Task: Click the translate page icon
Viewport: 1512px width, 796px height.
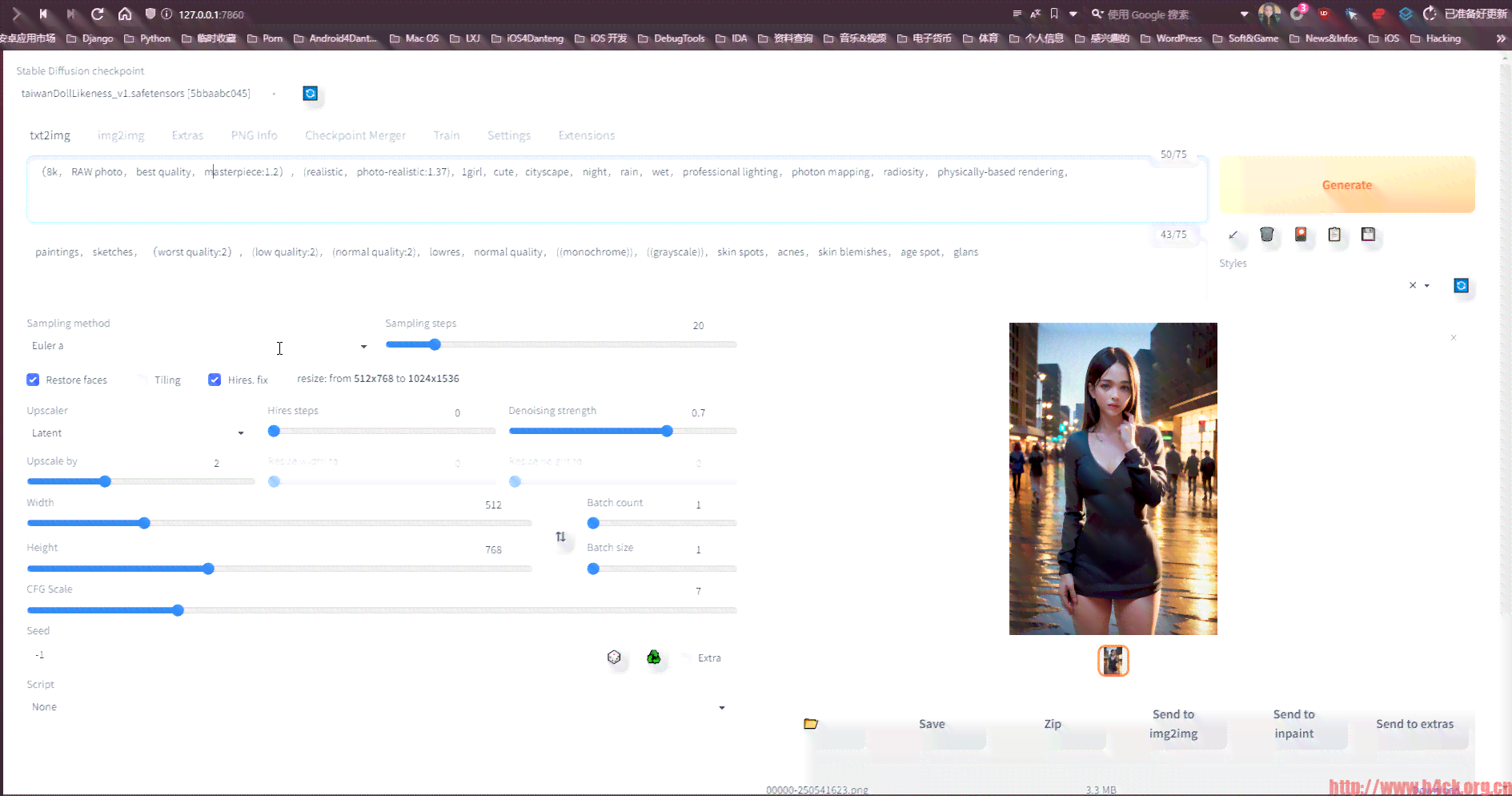Action: click(1036, 14)
